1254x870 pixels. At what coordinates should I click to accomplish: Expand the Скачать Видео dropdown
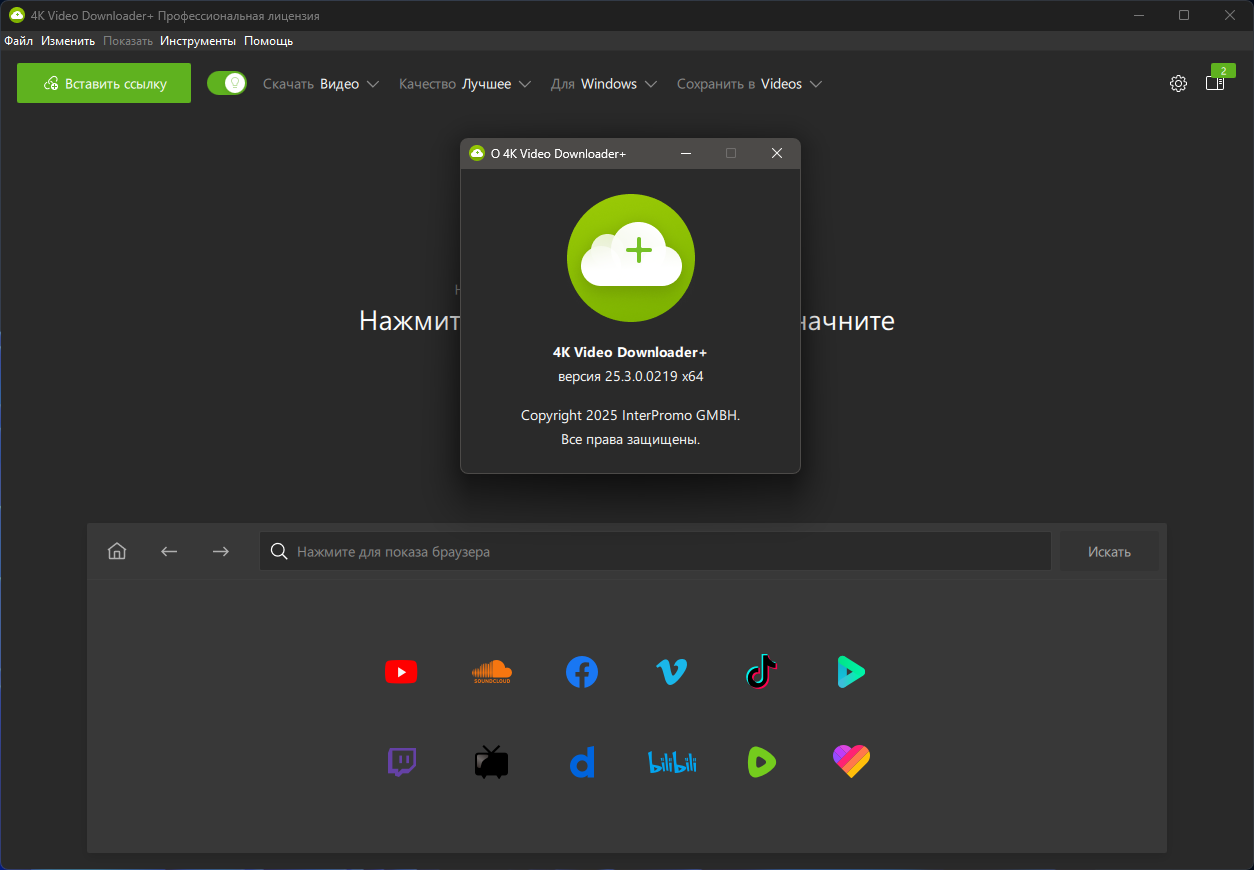click(x=321, y=84)
